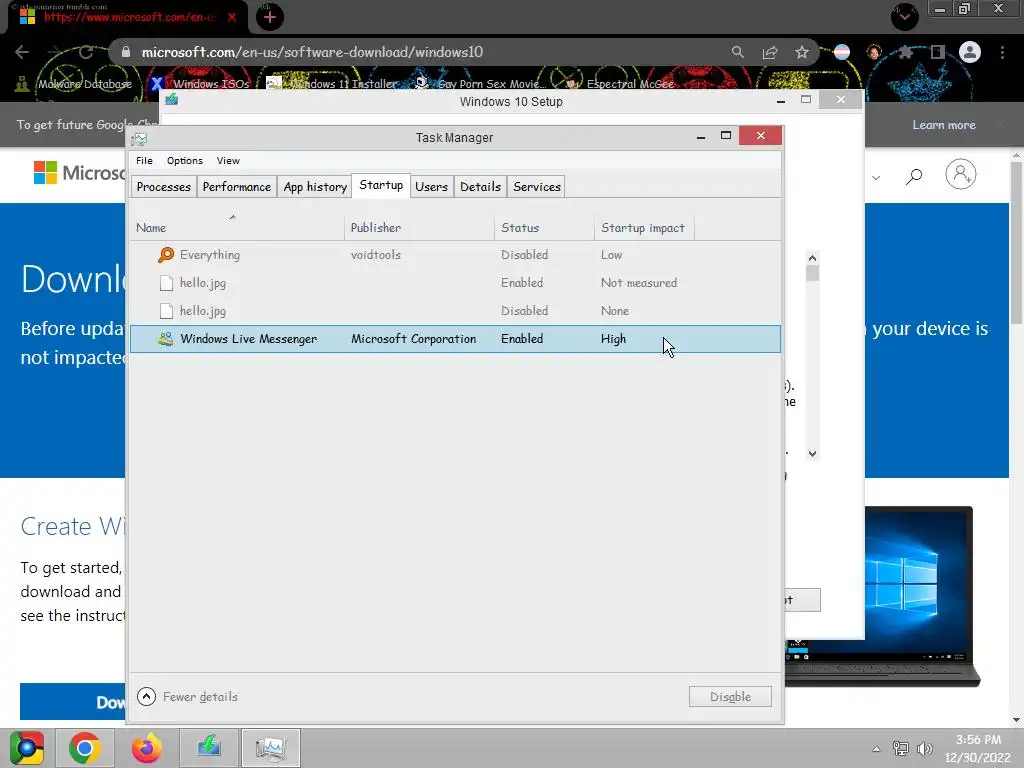Image resolution: width=1024 pixels, height=768 pixels.
Task: Select the disabled hello.jpg entry
Action: tap(455, 311)
